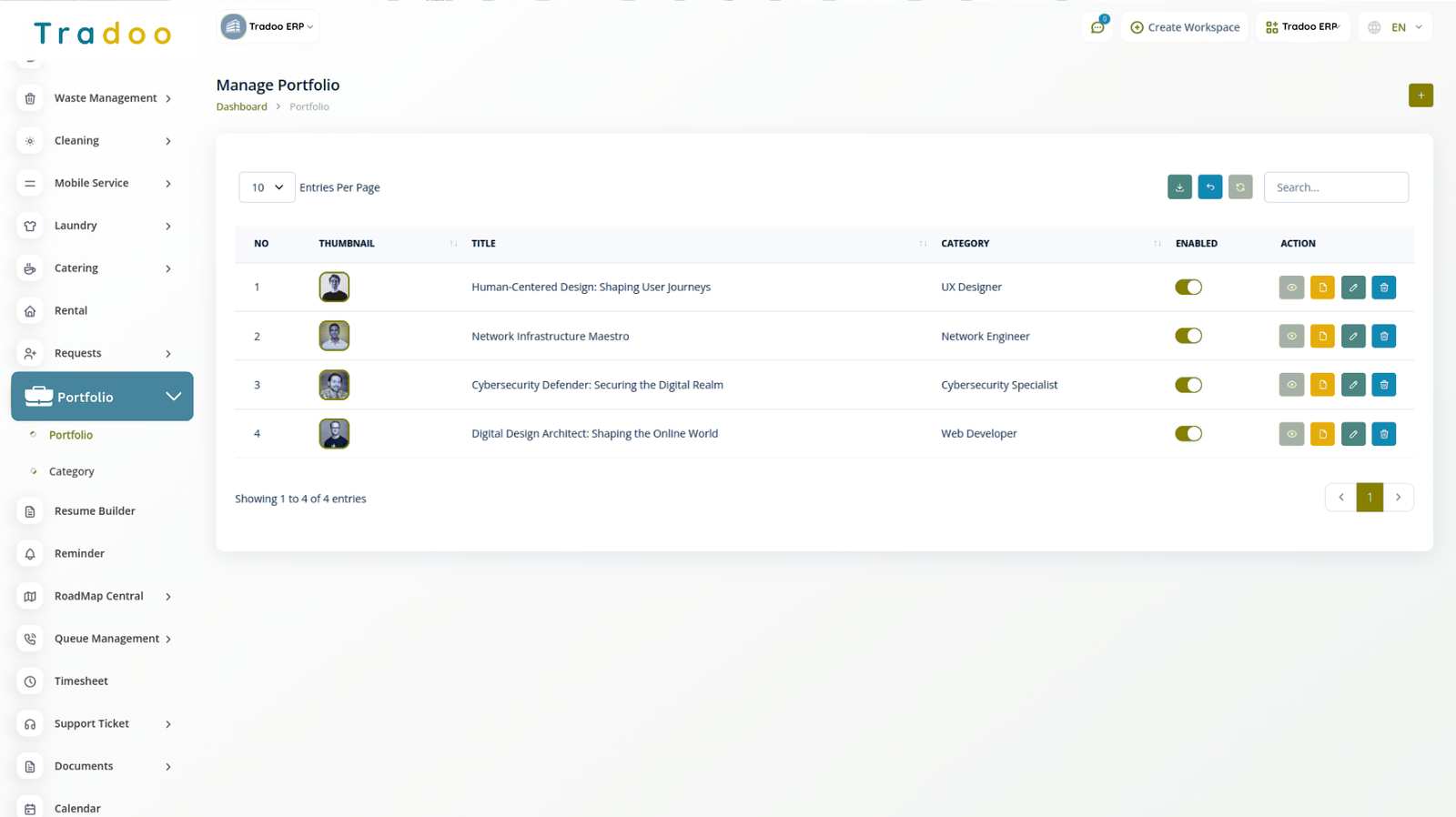Viewport: 1456px width, 817px height.
Task: Click the green add portfolio plus button
Action: (1420, 96)
